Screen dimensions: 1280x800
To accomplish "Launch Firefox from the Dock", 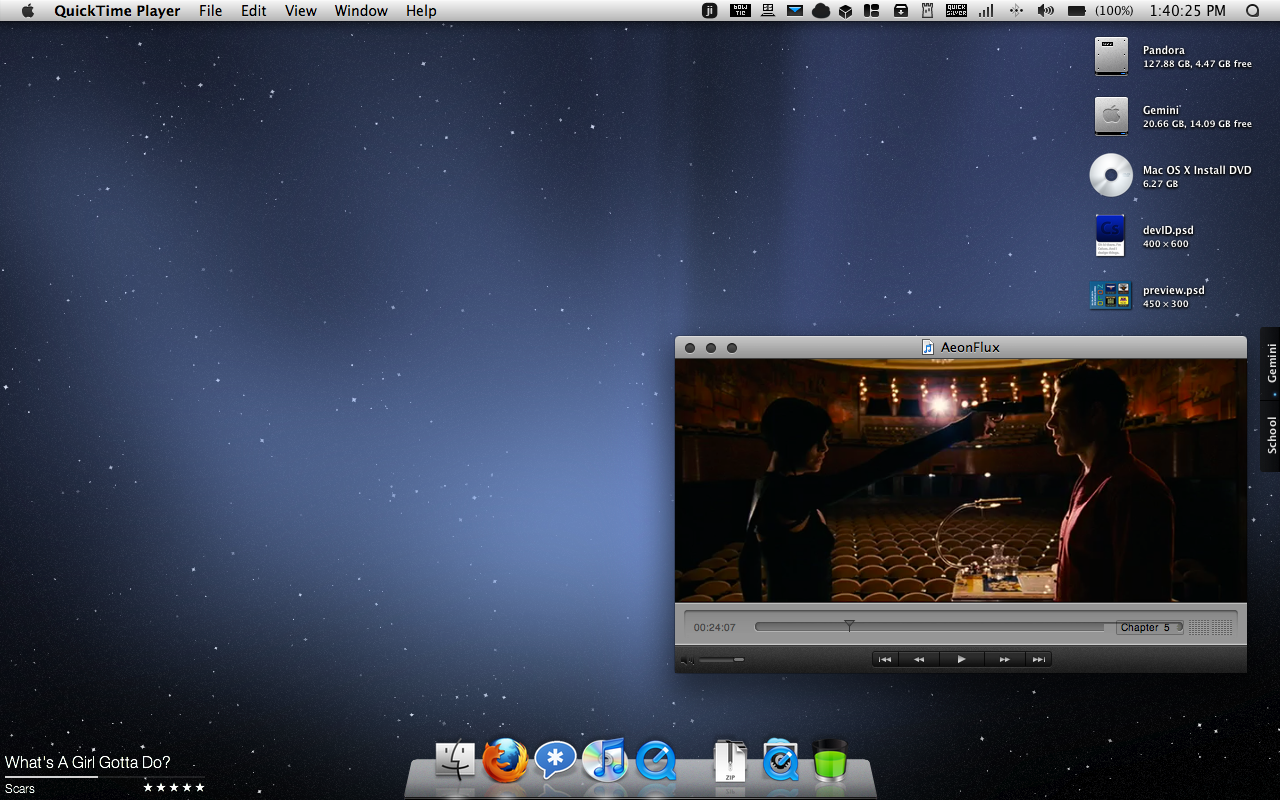I will pos(505,761).
